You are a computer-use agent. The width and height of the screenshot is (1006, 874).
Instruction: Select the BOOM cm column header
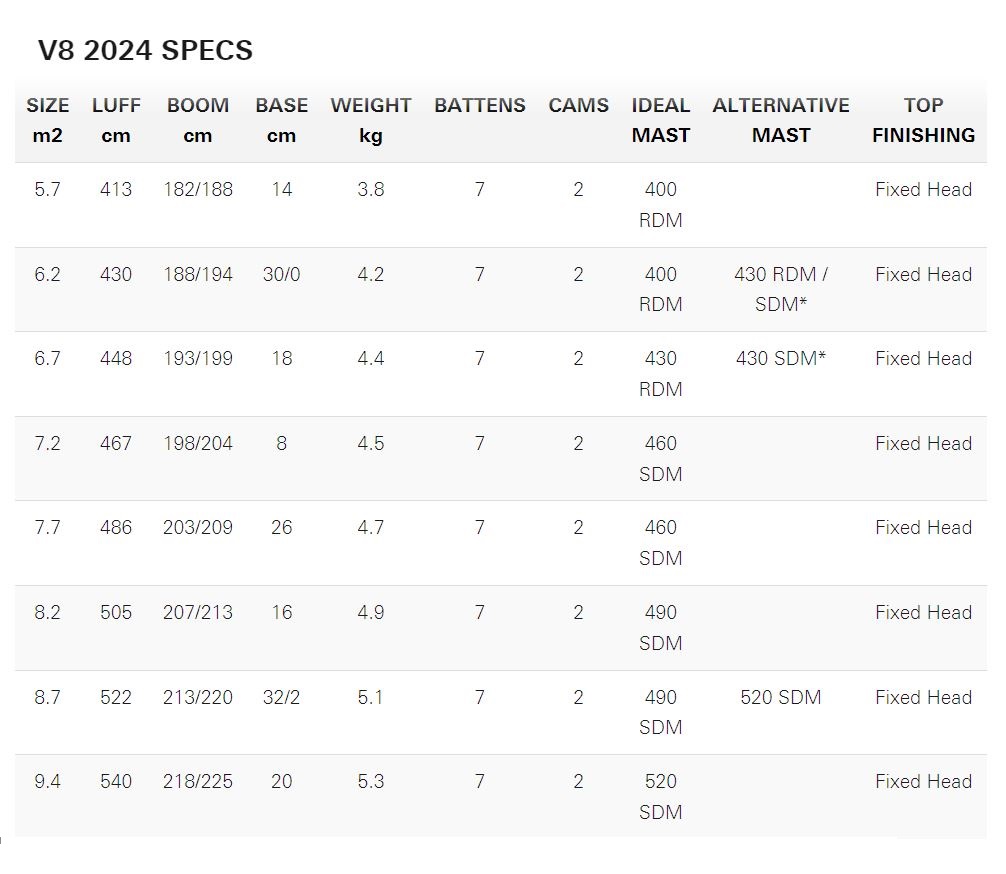198,120
